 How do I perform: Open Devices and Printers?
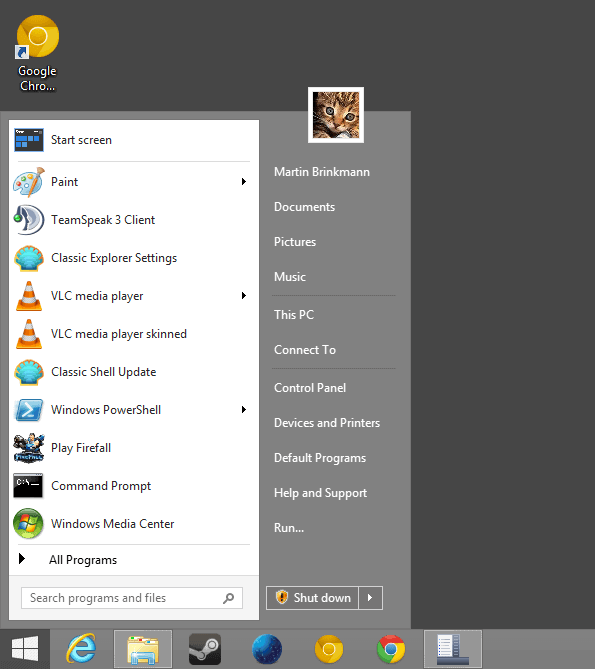coord(327,423)
